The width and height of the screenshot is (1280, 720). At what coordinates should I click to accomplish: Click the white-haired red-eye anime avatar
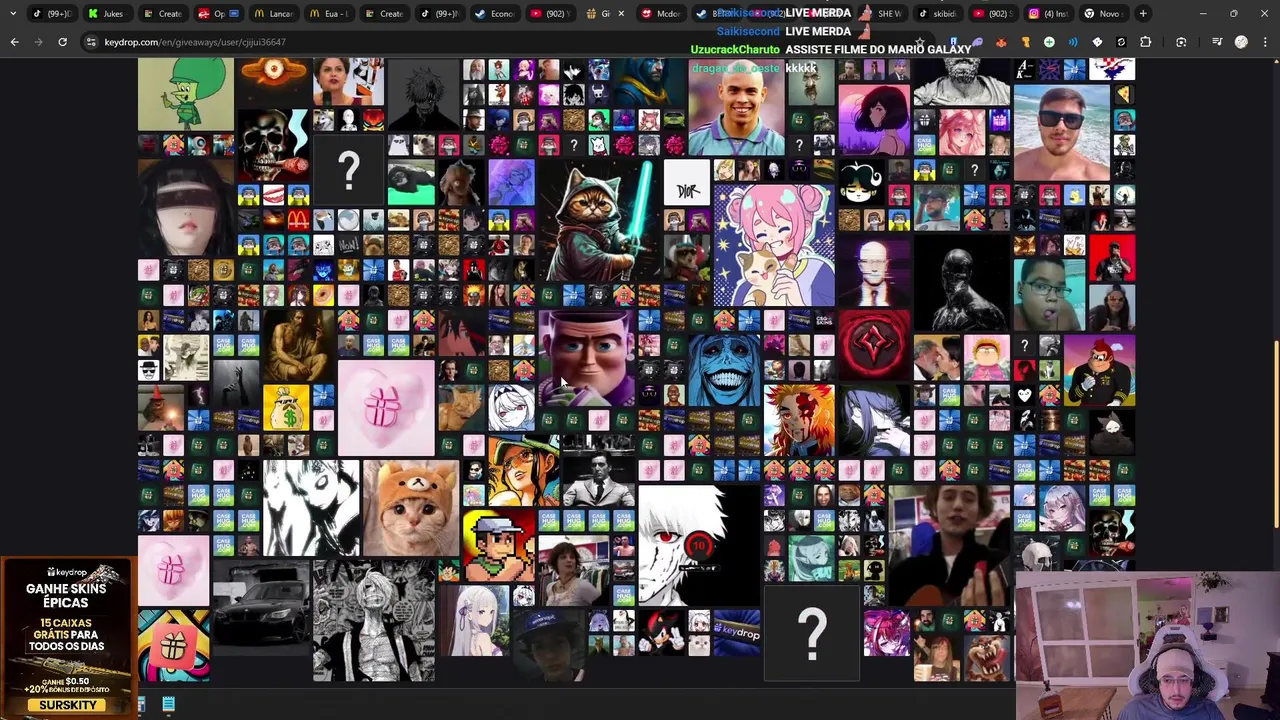pos(699,545)
